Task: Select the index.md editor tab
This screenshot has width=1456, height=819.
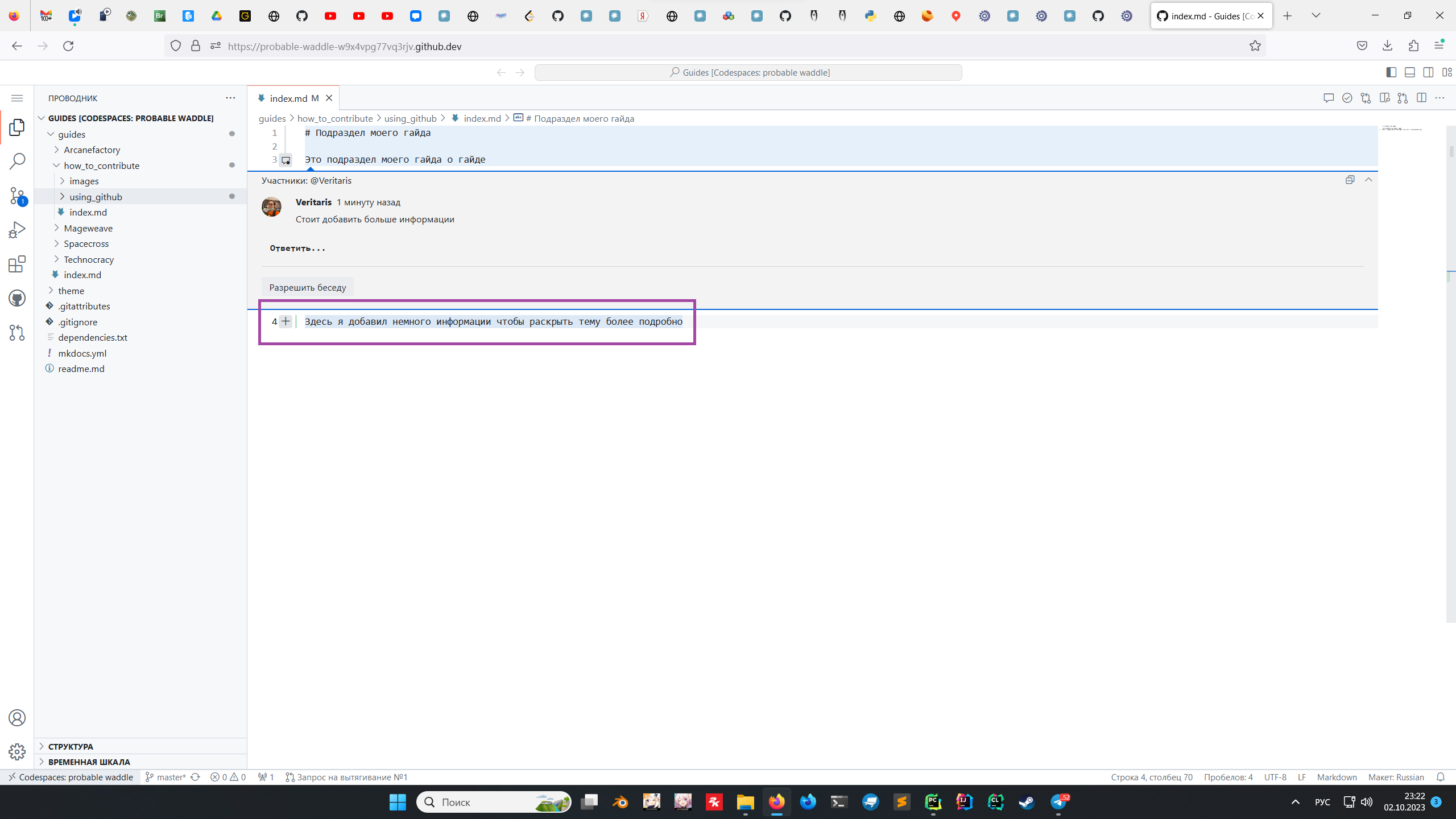Action: [288, 98]
